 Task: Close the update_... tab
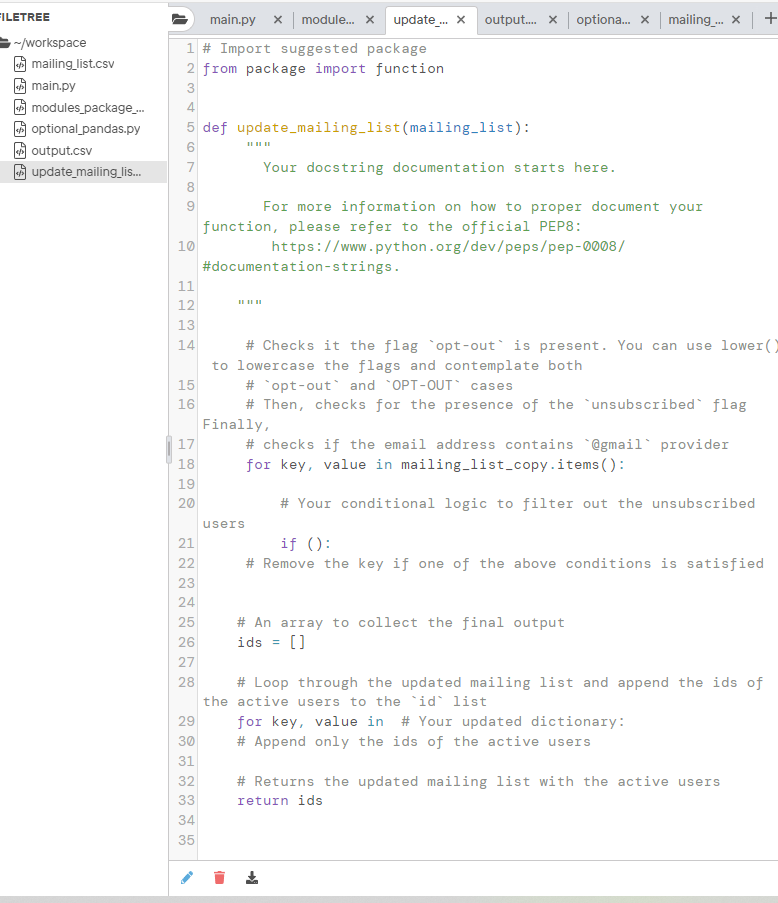tap(461, 20)
